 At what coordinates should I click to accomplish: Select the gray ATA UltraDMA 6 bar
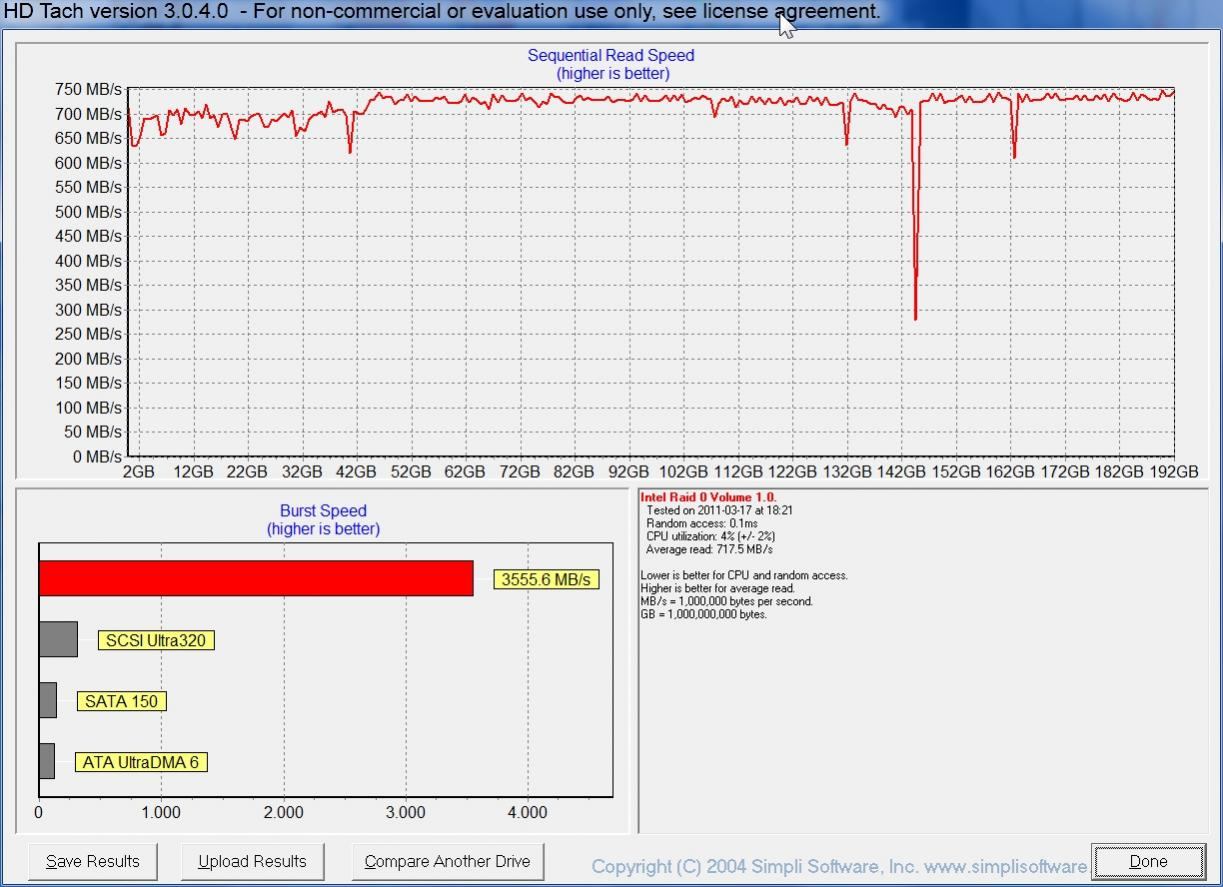[x=47, y=761]
